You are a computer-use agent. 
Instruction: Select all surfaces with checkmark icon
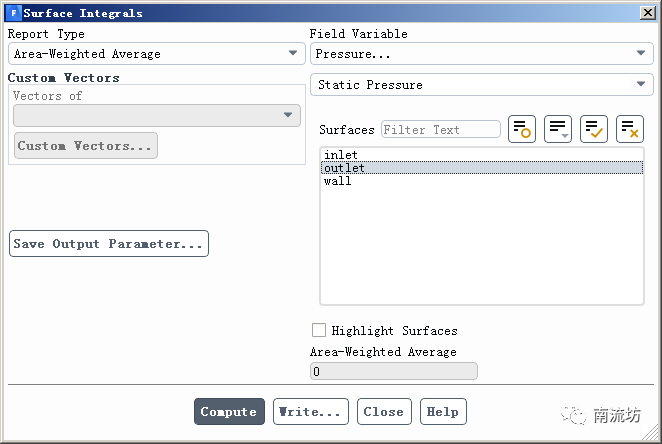[x=594, y=129]
